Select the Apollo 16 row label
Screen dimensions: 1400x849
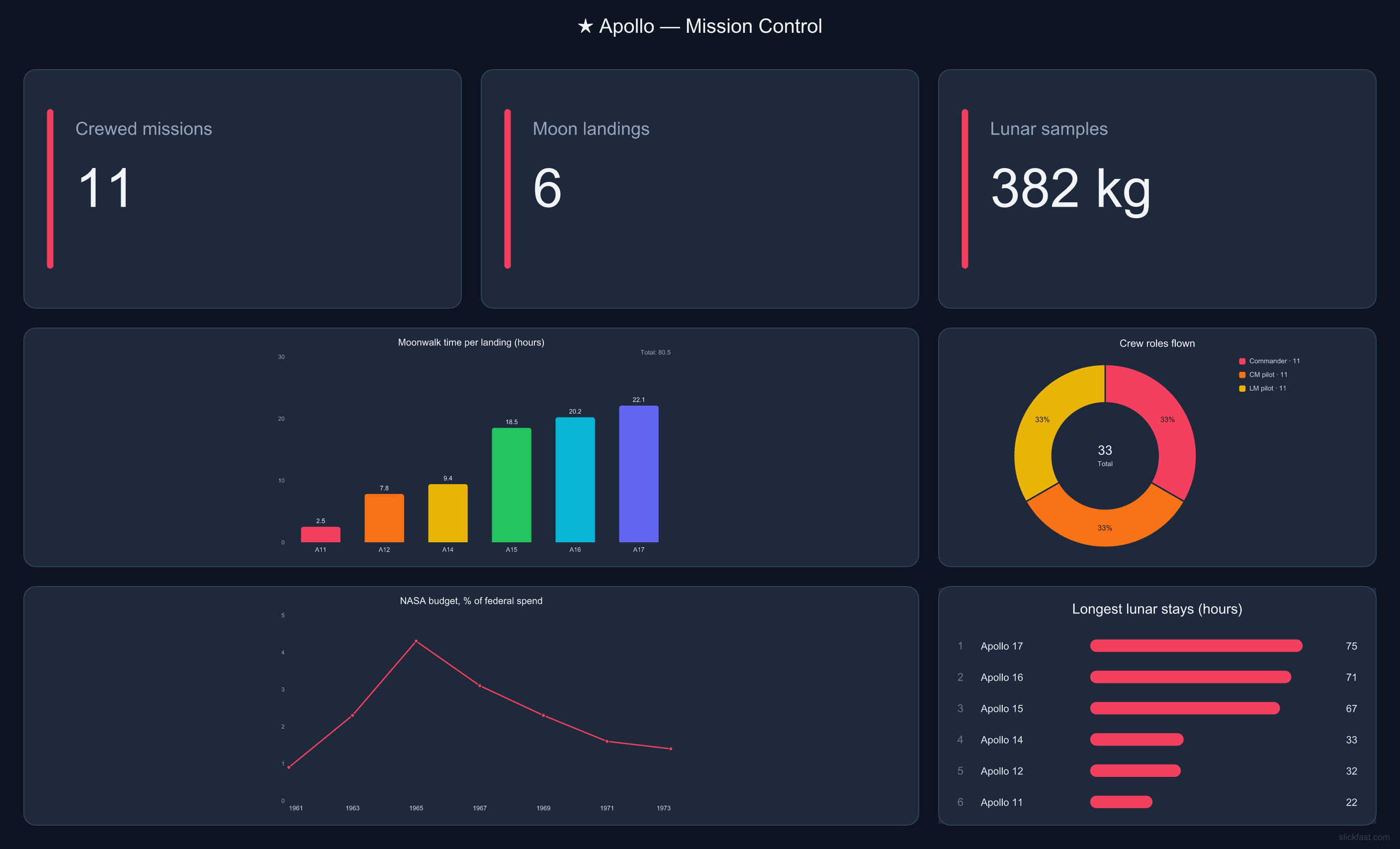[x=1001, y=678]
